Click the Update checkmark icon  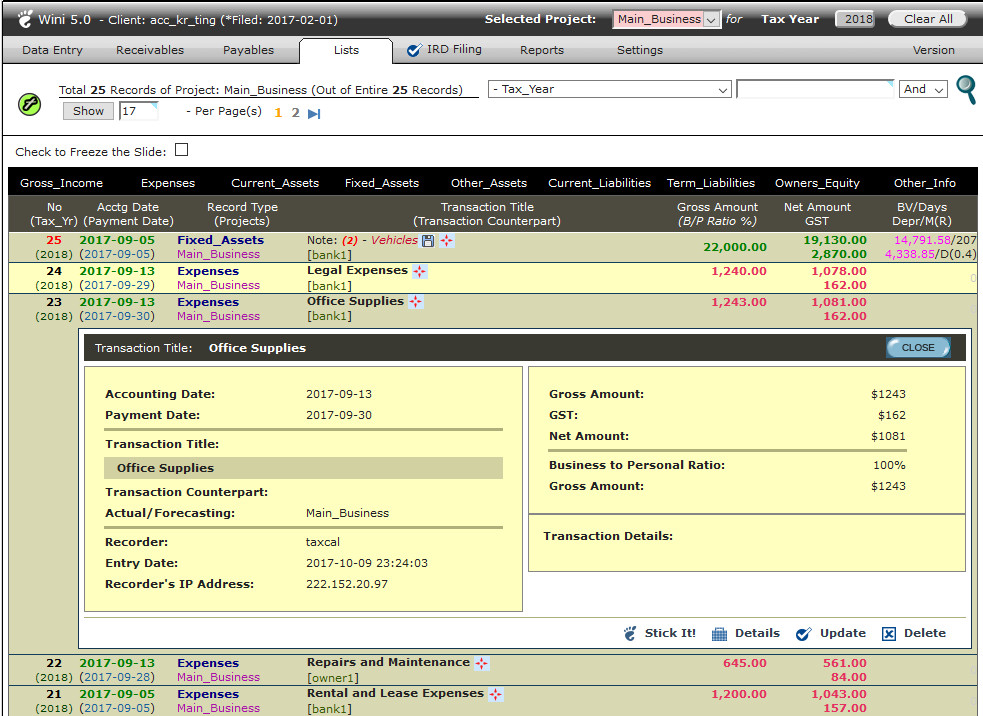[803, 633]
